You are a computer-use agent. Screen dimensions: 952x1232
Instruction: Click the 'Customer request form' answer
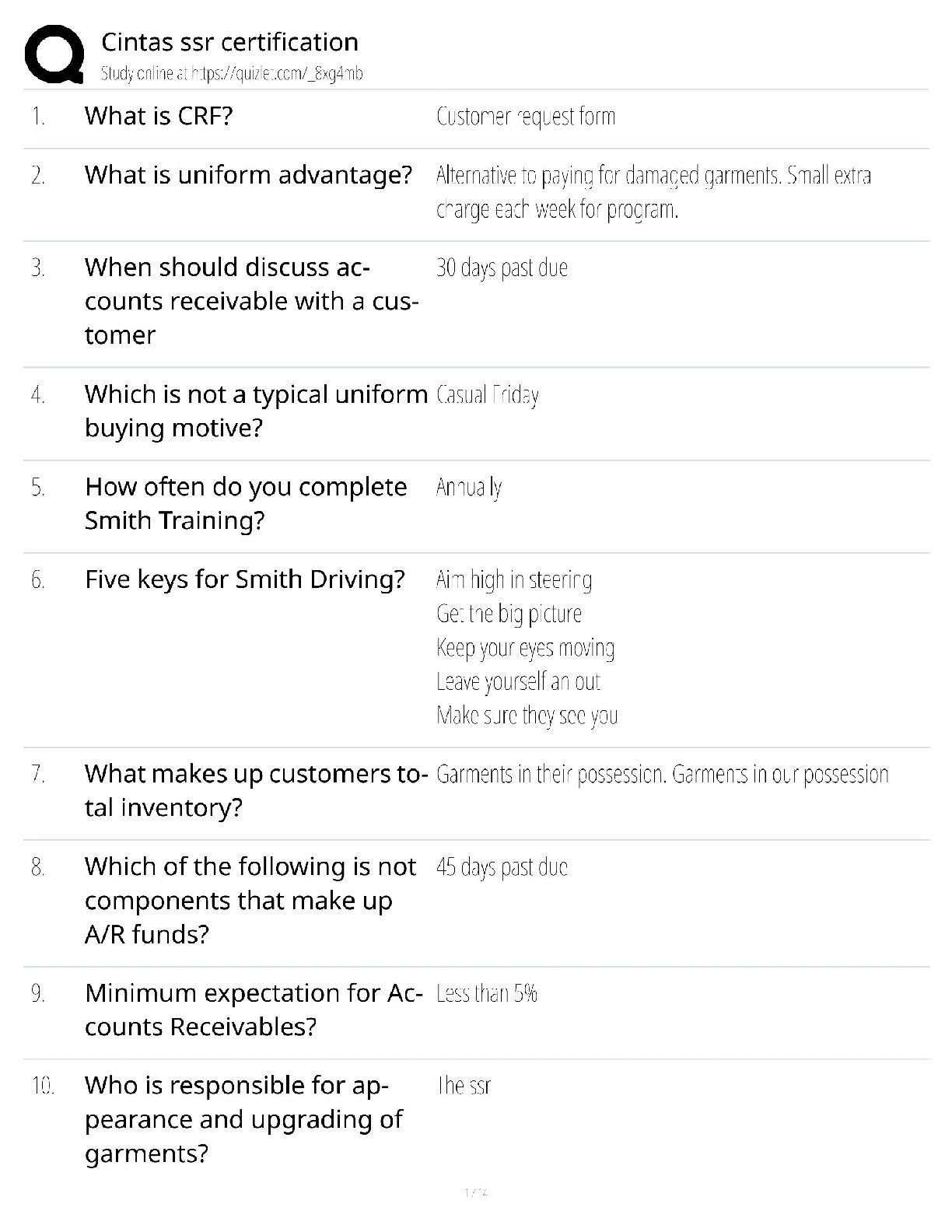pyautogui.click(x=525, y=117)
